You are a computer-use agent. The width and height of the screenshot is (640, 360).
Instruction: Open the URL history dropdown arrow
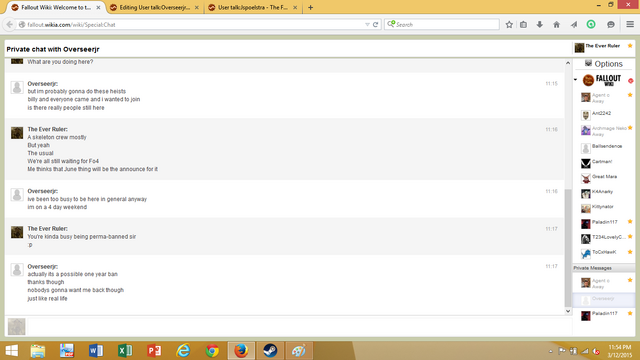tap(367, 24)
